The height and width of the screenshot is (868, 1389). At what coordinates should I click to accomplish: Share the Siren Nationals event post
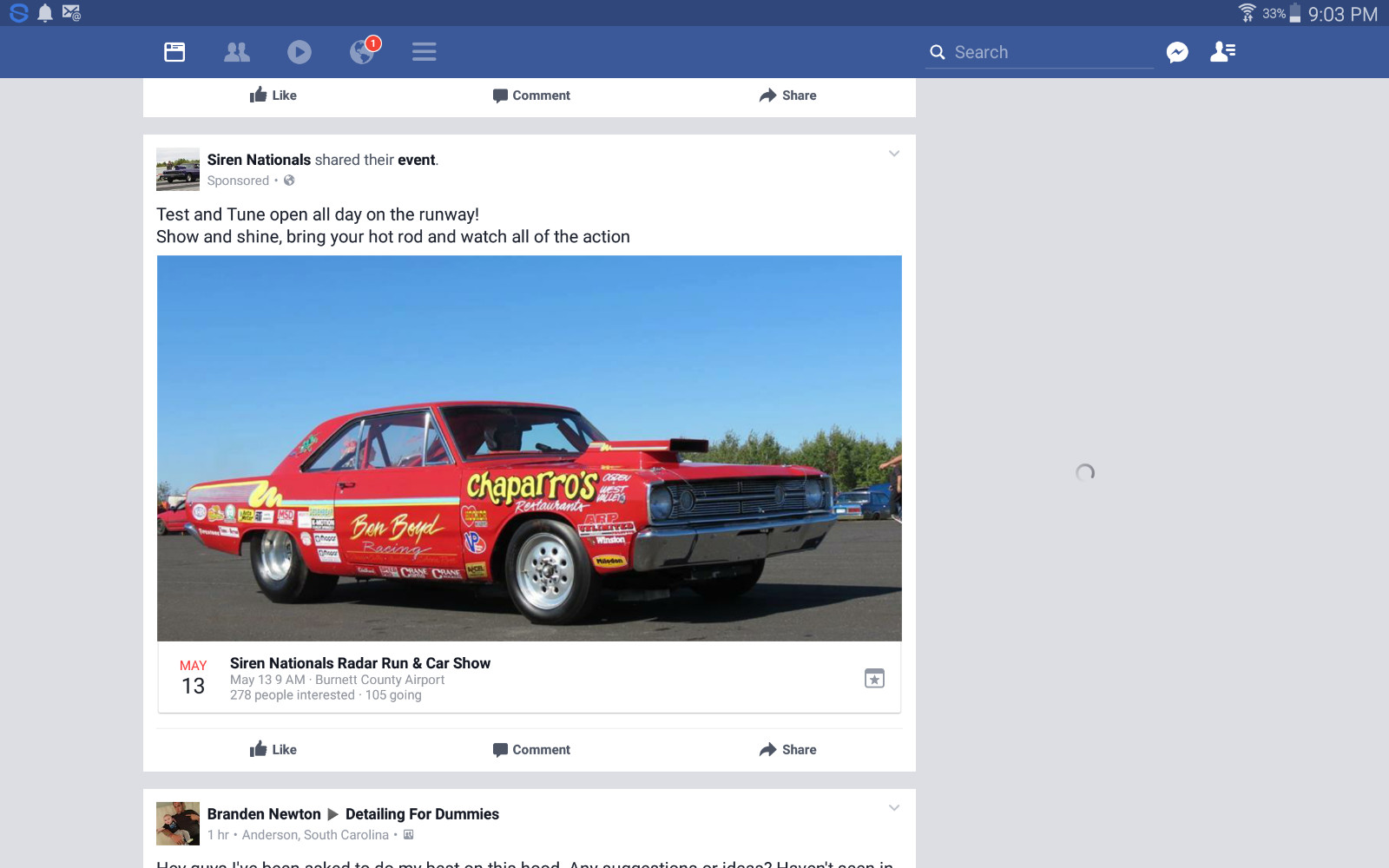pos(787,749)
